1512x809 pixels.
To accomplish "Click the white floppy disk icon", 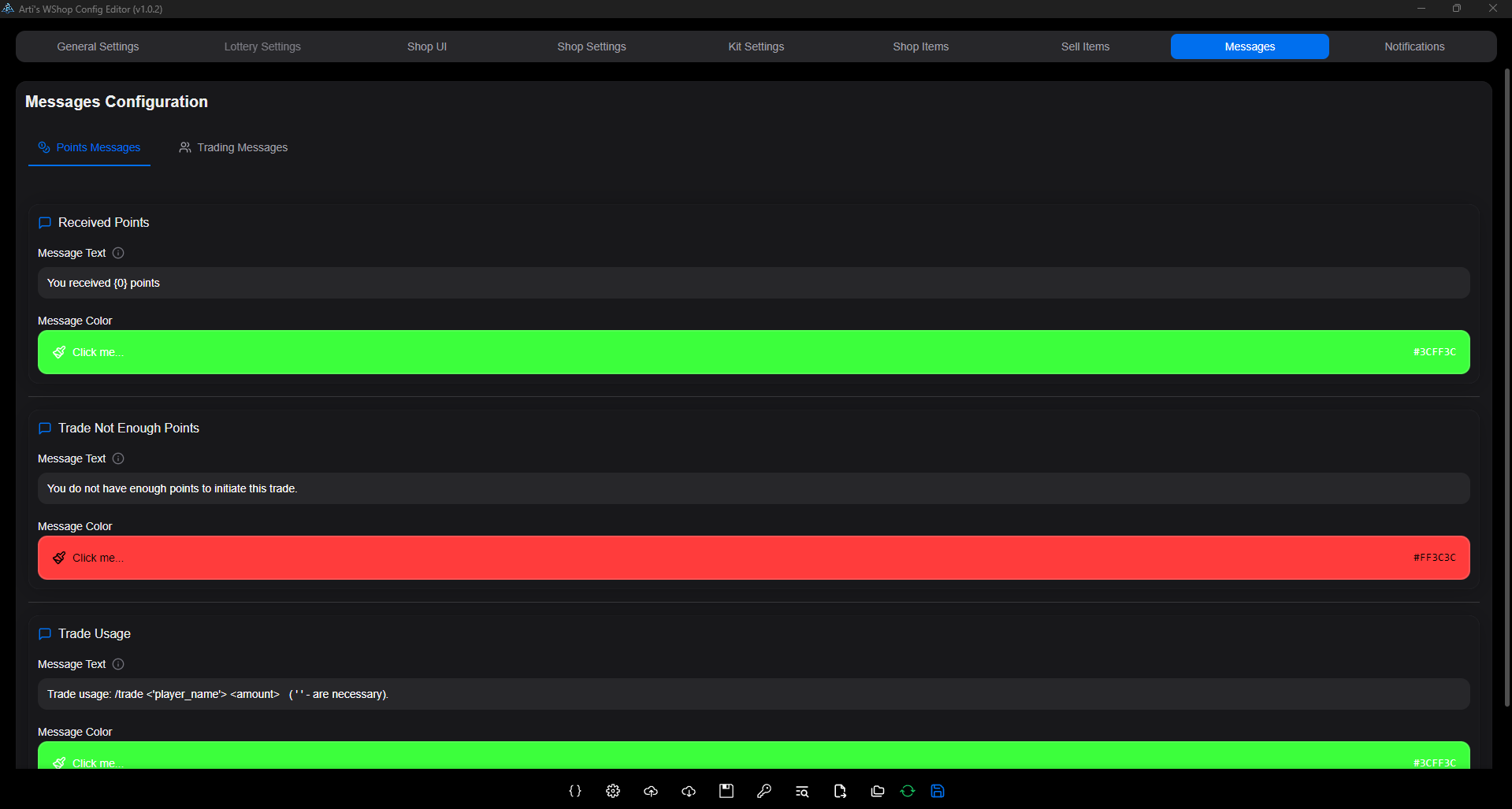I will (x=726, y=791).
